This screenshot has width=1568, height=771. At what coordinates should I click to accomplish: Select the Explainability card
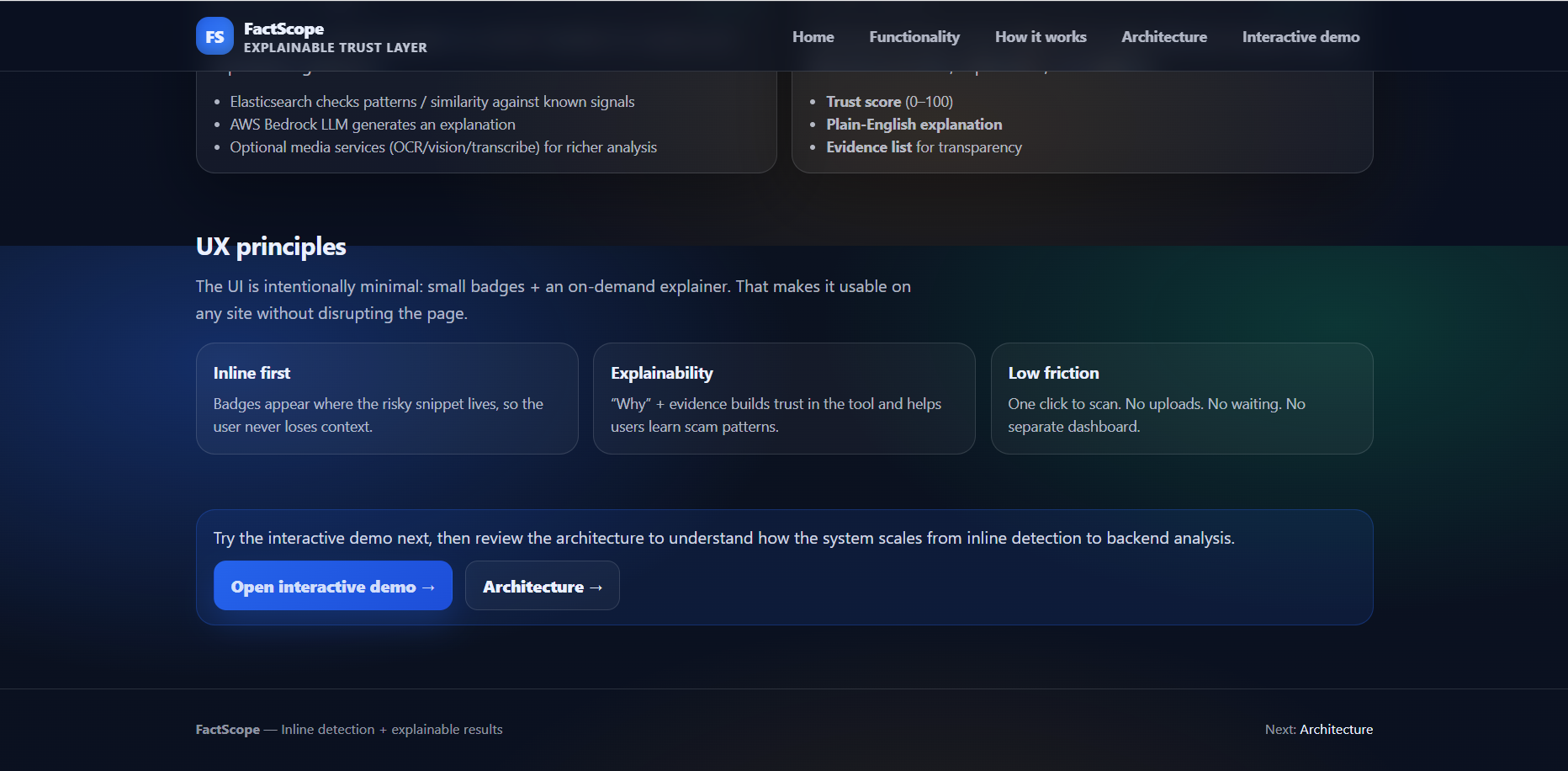pyautogui.click(x=784, y=398)
